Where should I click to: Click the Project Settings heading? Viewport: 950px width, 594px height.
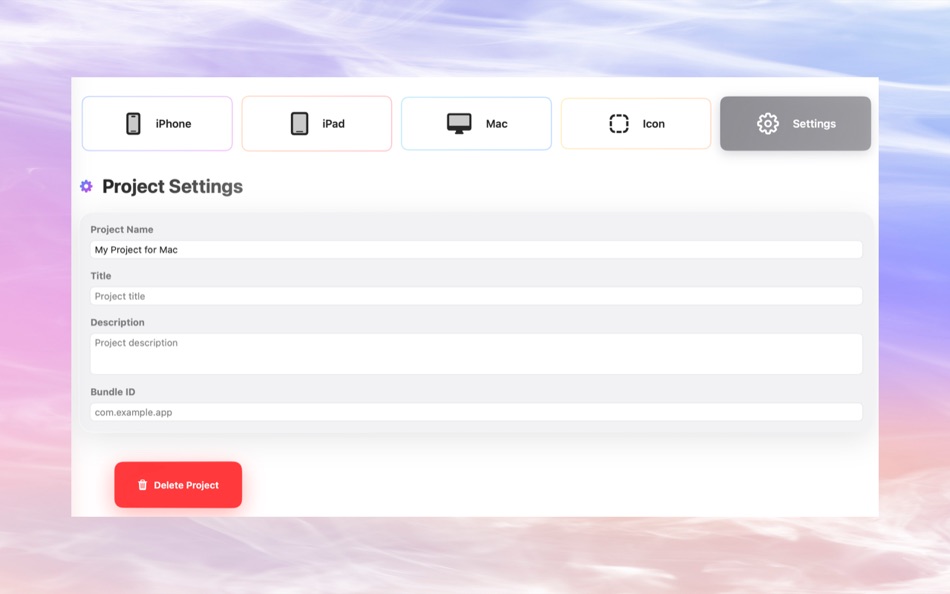click(172, 186)
